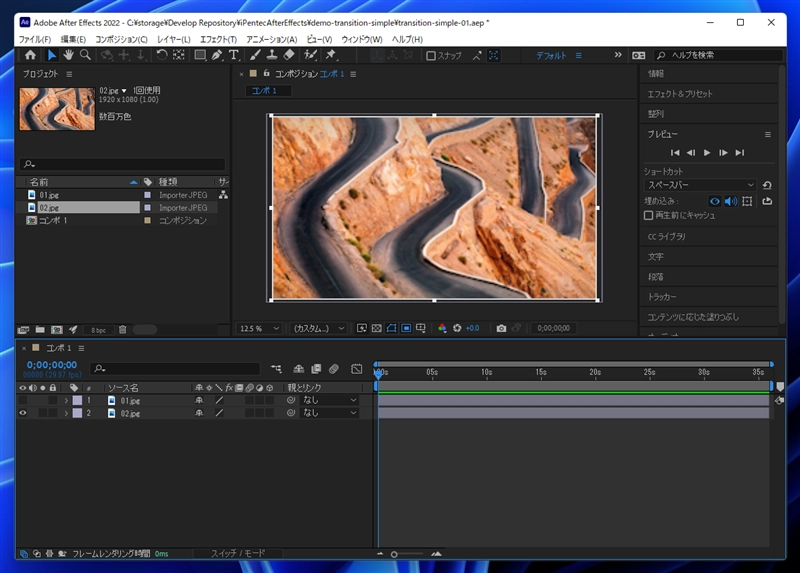The width and height of the screenshot is (800, 573).
Task: Select the Eraser tool
Action: [289, 55]
